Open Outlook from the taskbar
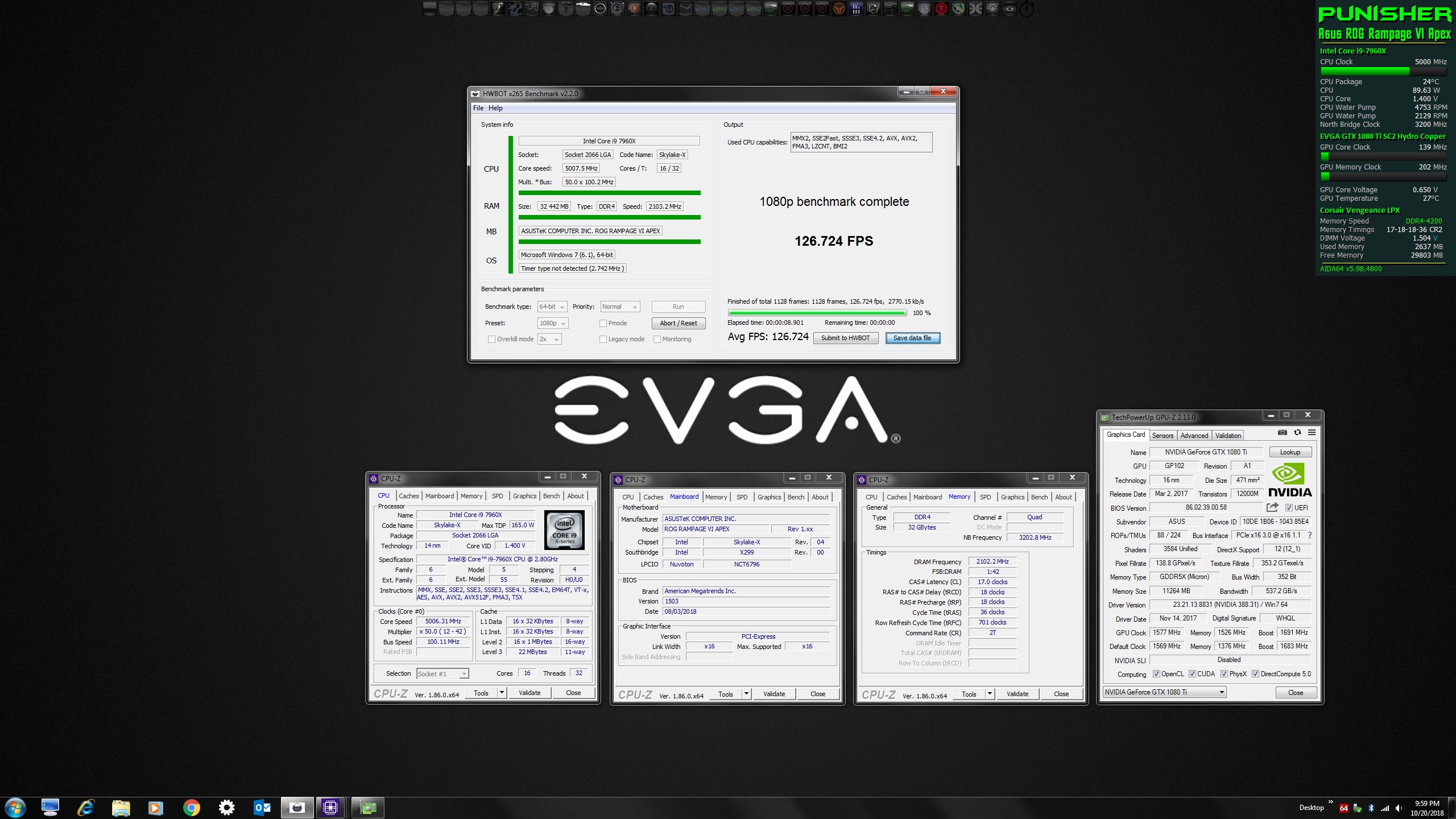 [262, 807]
